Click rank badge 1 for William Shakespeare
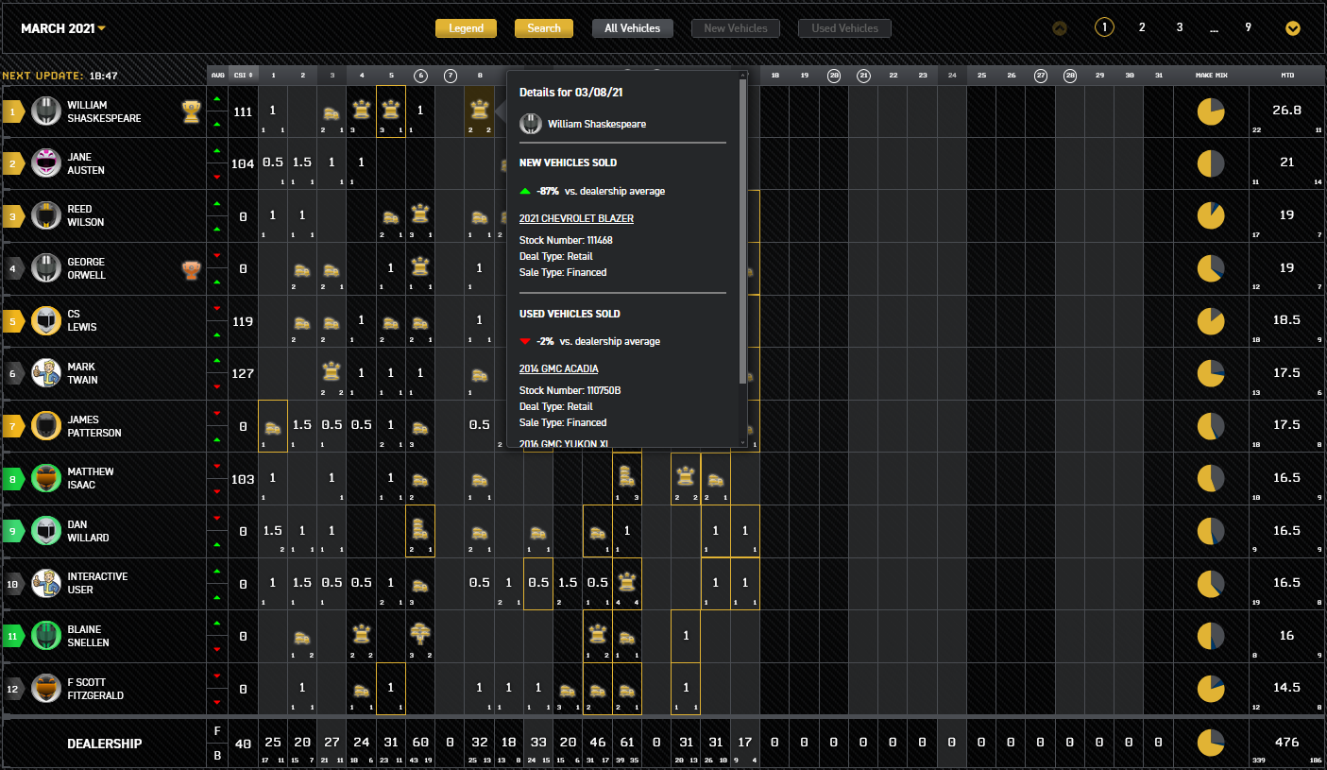The image size is (1327, 770). 13,111
